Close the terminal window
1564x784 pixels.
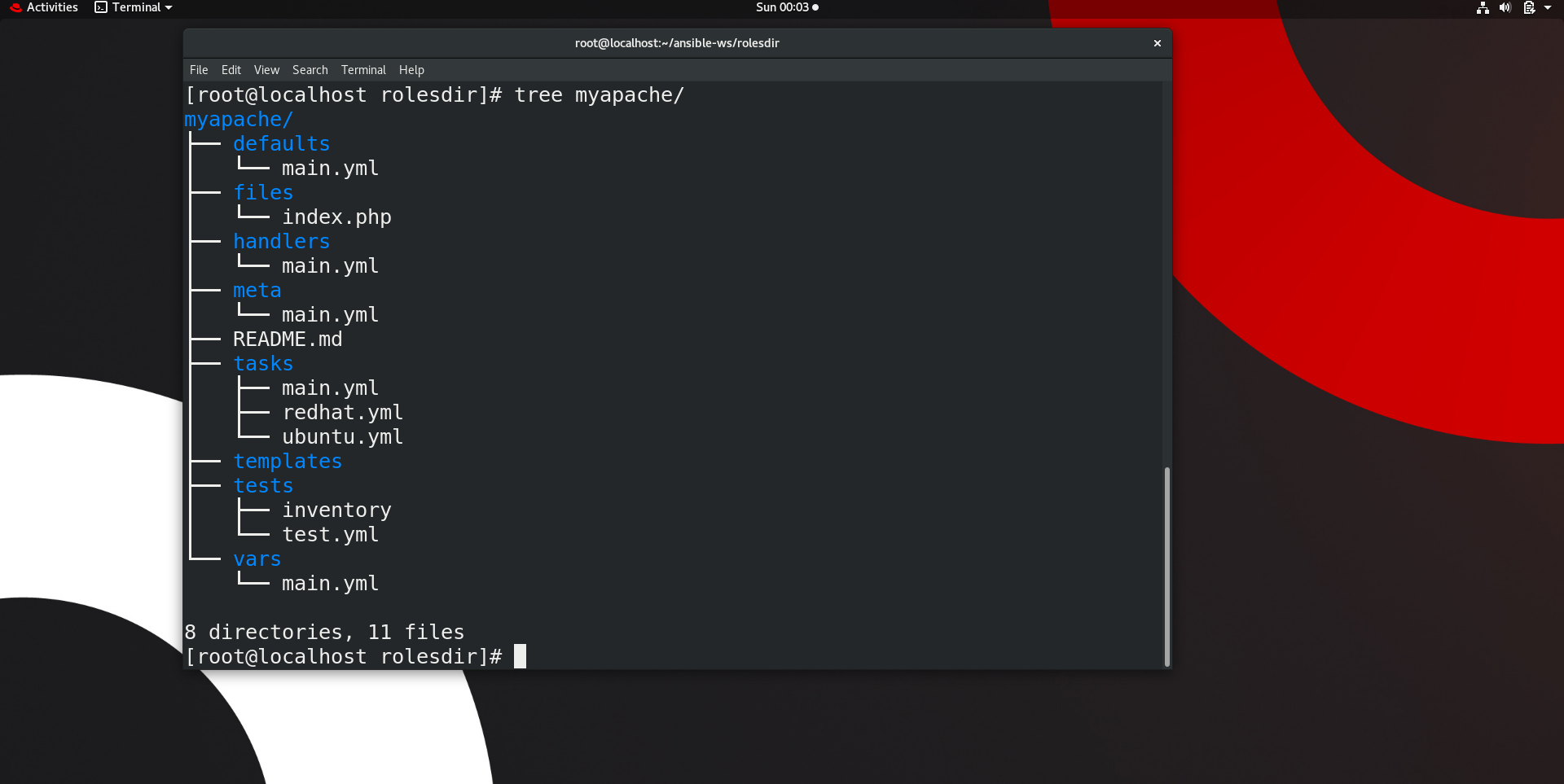1157,43
